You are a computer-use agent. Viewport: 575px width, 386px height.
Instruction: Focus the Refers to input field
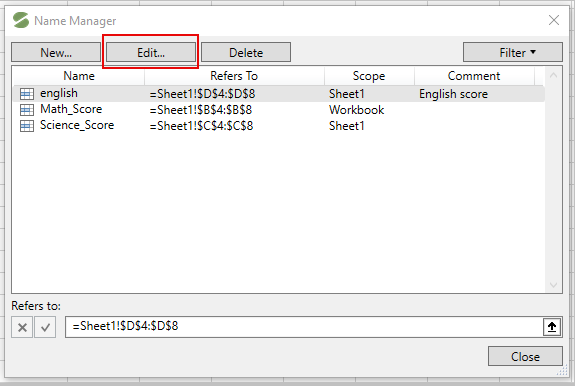[x=304, y=327]
